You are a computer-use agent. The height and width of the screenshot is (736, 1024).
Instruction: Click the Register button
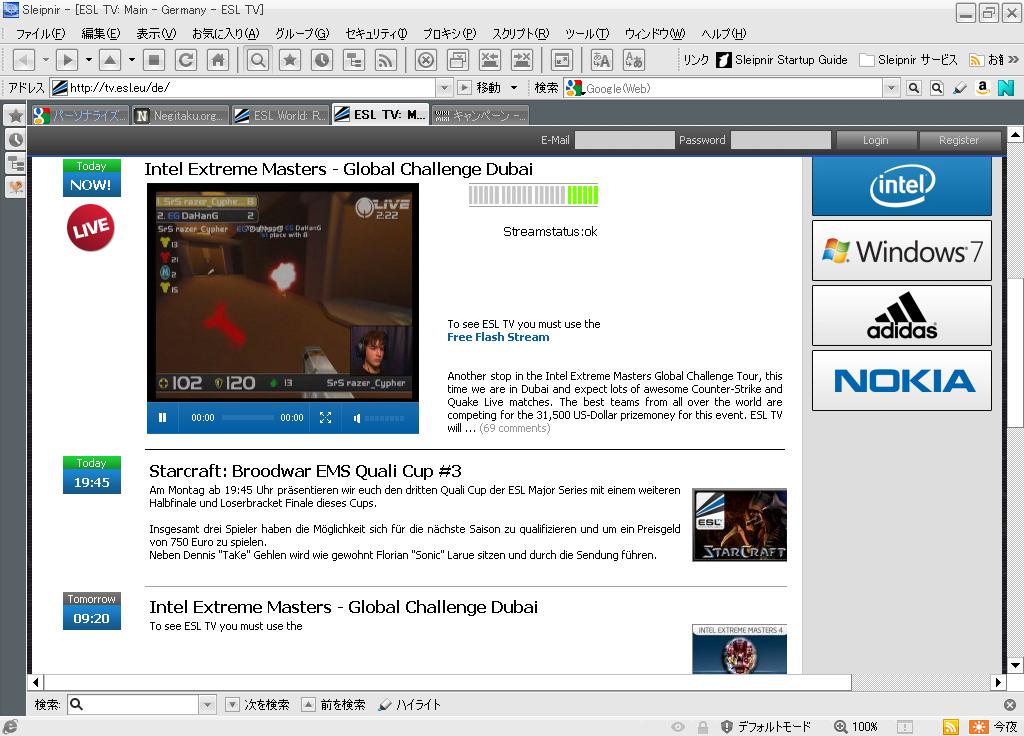pos(959,140)
